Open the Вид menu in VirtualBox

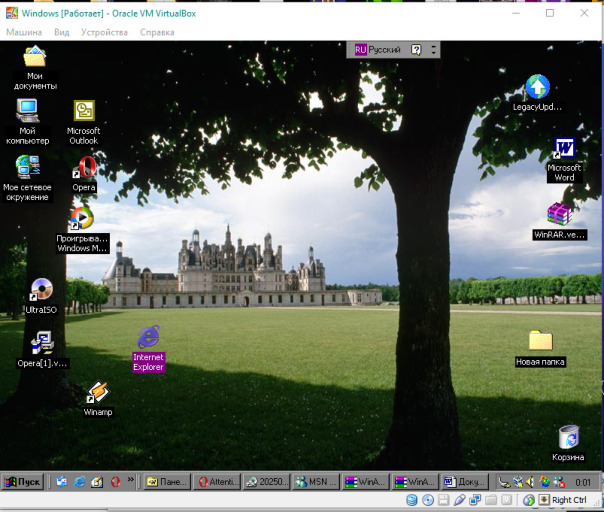pos(62,32)
